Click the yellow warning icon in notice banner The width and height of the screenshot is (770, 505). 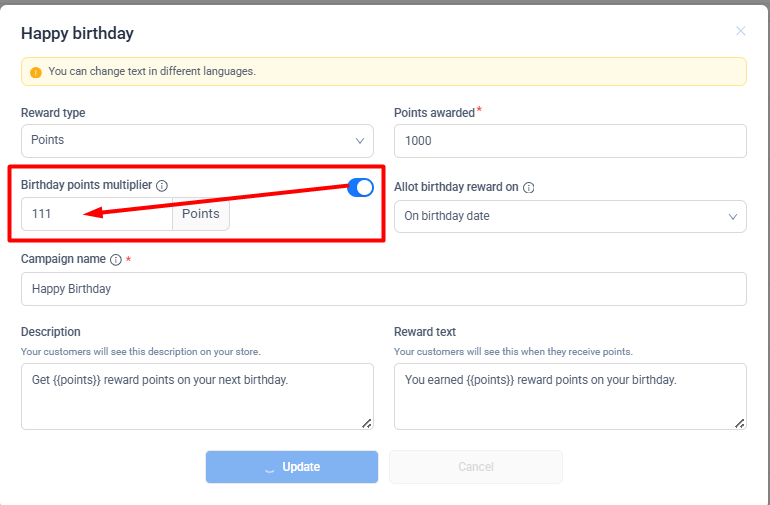point(36,72)
